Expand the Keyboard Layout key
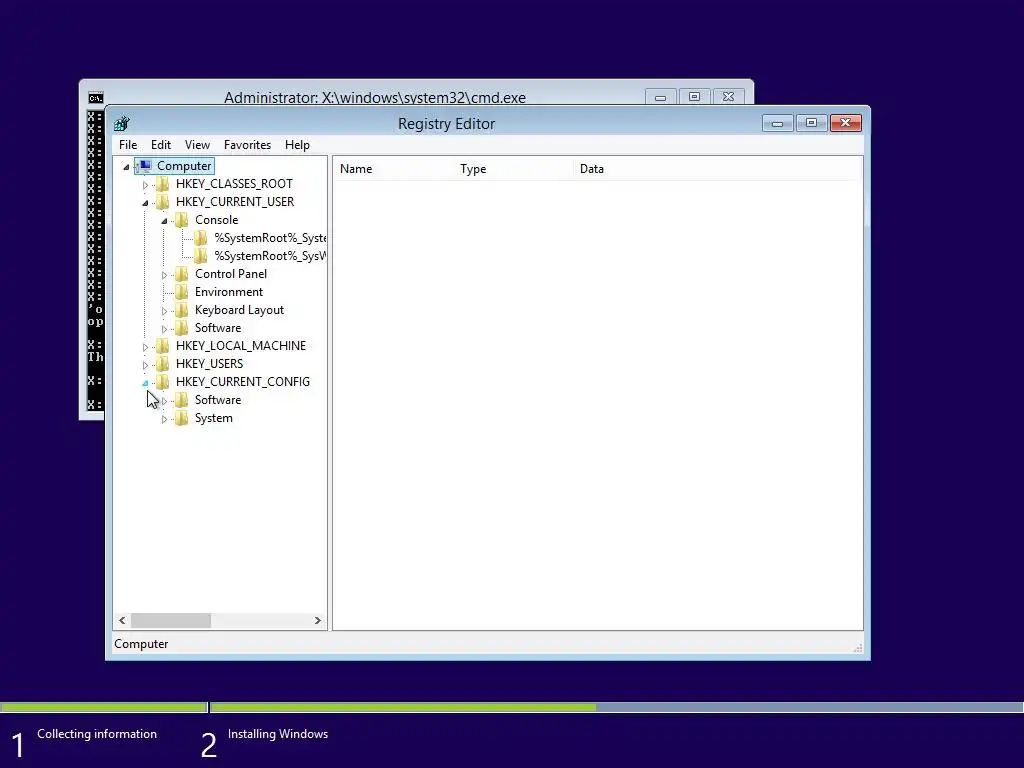 click(165, 311)
